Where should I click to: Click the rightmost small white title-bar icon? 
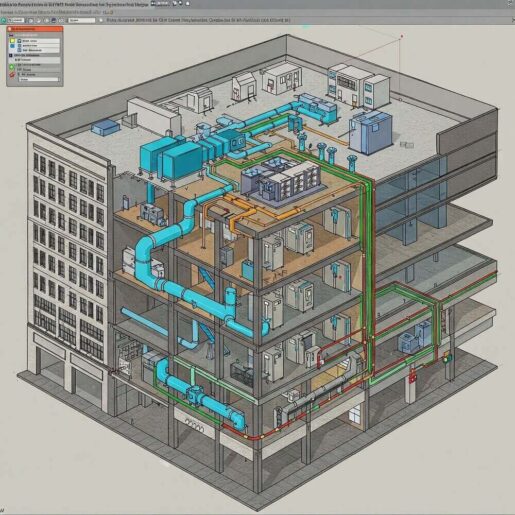click(x=188, y=4)
